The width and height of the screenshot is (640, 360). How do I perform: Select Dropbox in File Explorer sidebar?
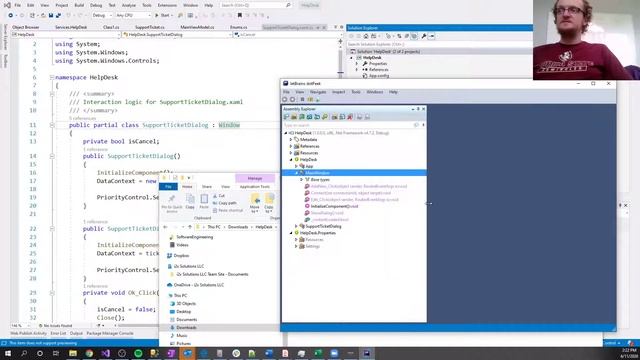coord(181,256)
